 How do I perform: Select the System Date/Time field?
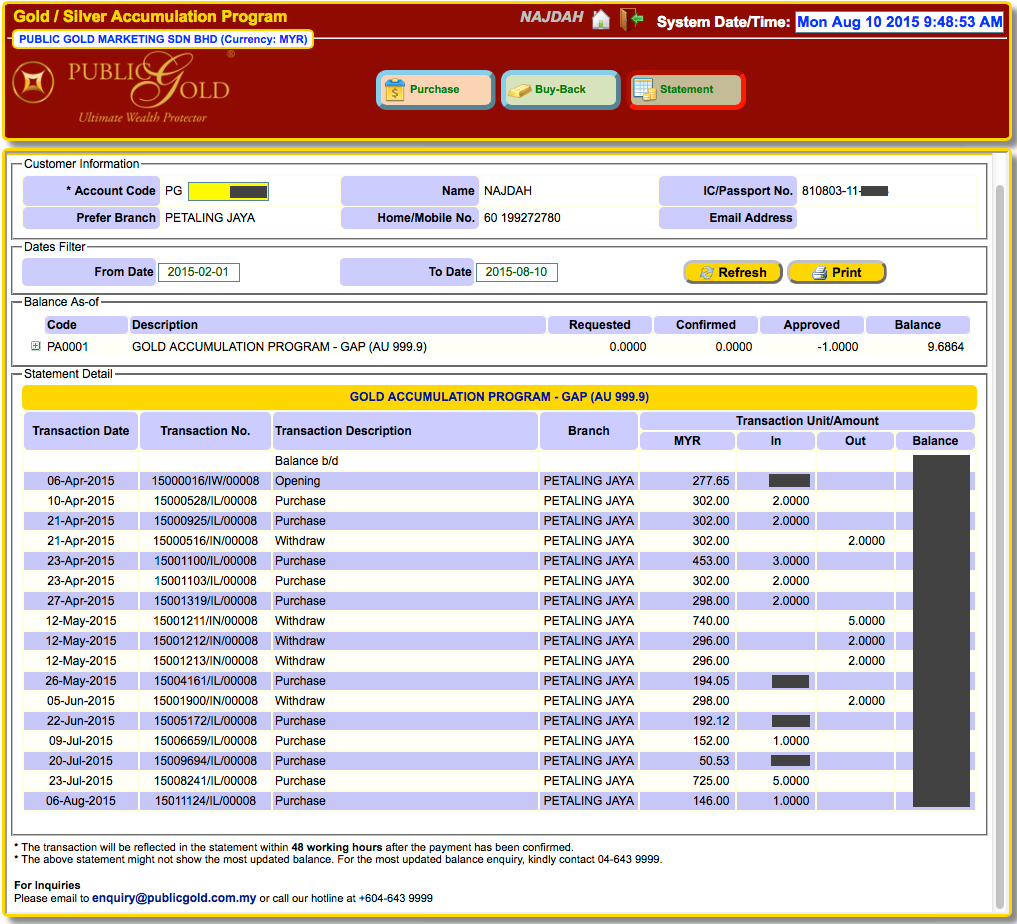coord(899,22)
